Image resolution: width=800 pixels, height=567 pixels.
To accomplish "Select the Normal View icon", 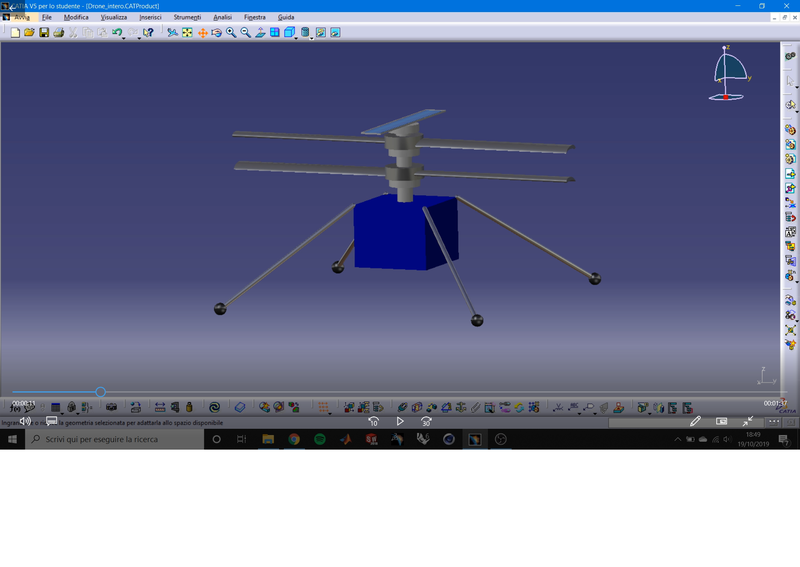I will [260, 33].
